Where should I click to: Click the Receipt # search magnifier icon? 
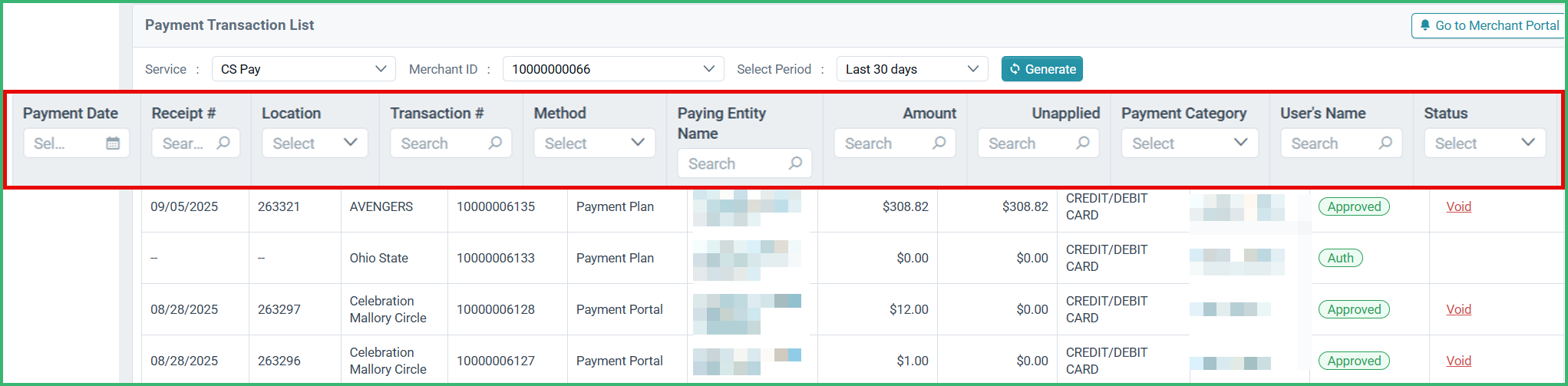click(x=223, y=143)
